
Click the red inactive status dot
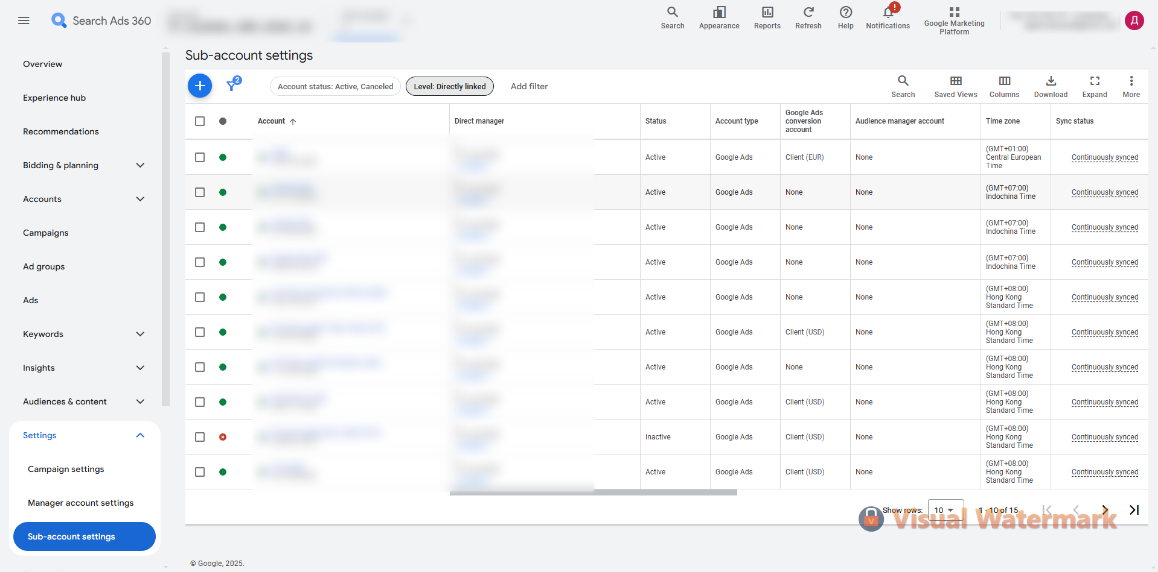222,437
